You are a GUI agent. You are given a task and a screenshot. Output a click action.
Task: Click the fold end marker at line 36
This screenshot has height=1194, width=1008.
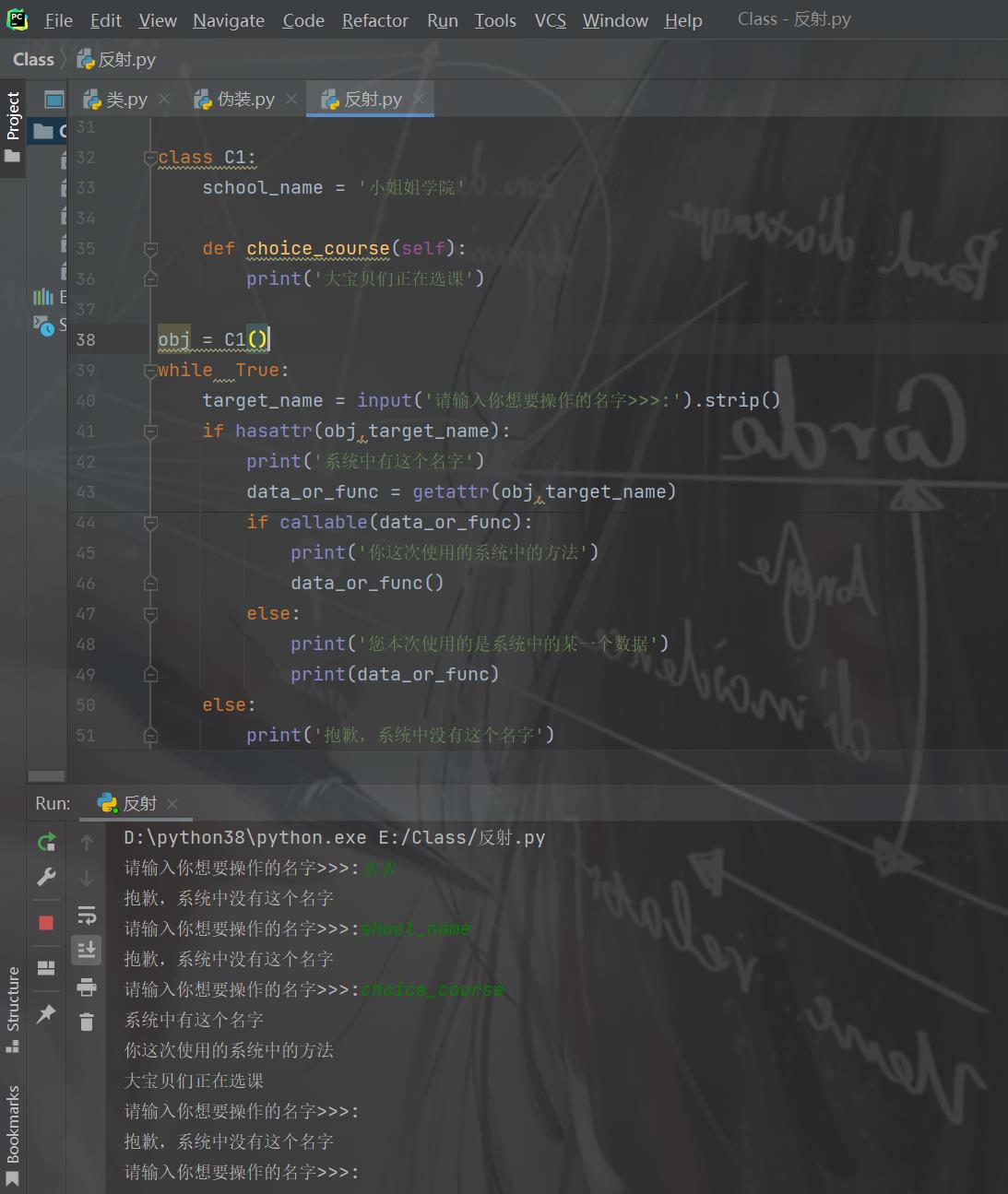tap(150, 278)
